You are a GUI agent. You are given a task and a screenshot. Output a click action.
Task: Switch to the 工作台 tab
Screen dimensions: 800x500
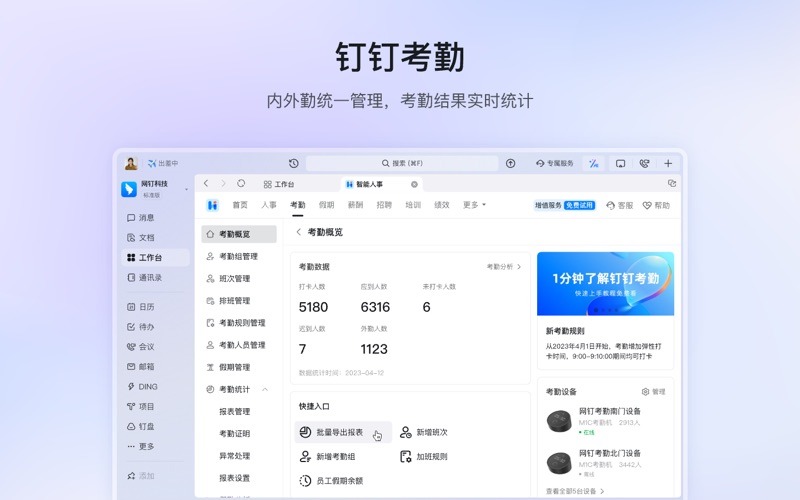click(279, 184)
